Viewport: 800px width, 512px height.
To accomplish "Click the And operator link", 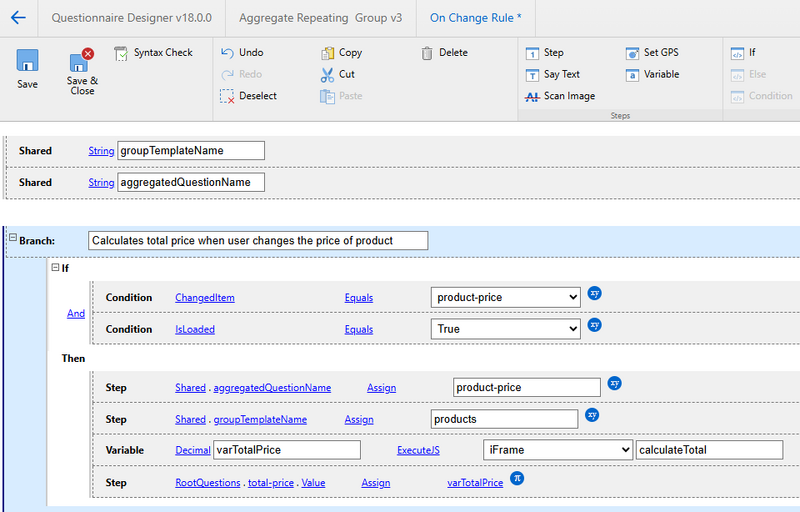I will (76, 314).
